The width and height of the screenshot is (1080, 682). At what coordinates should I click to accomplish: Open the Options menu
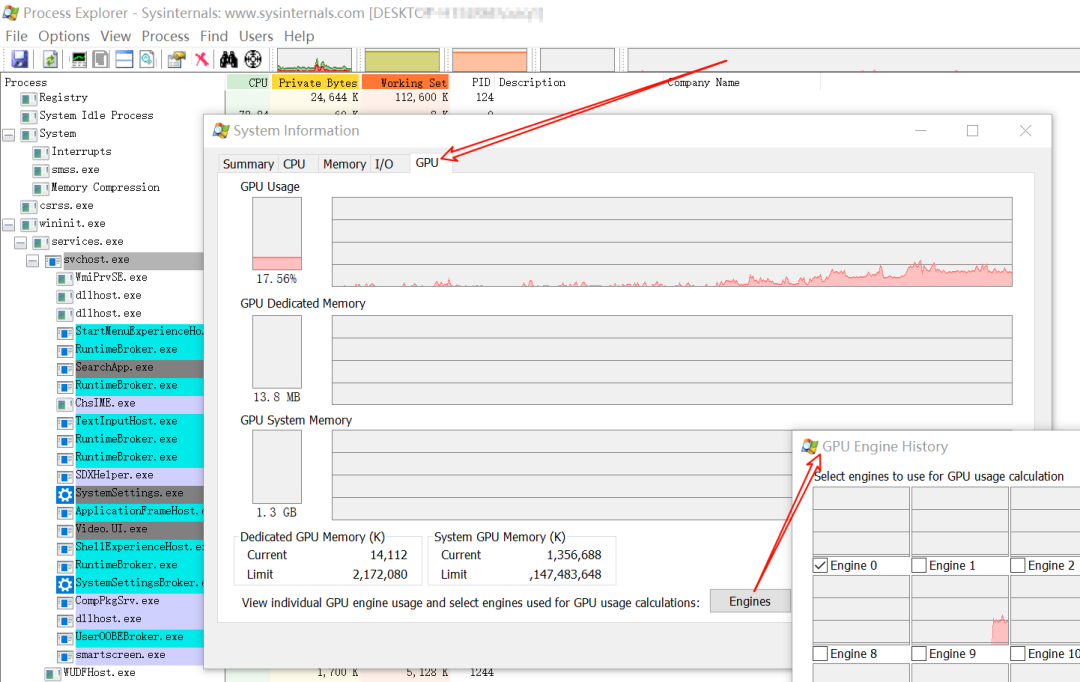pos(63,36)
